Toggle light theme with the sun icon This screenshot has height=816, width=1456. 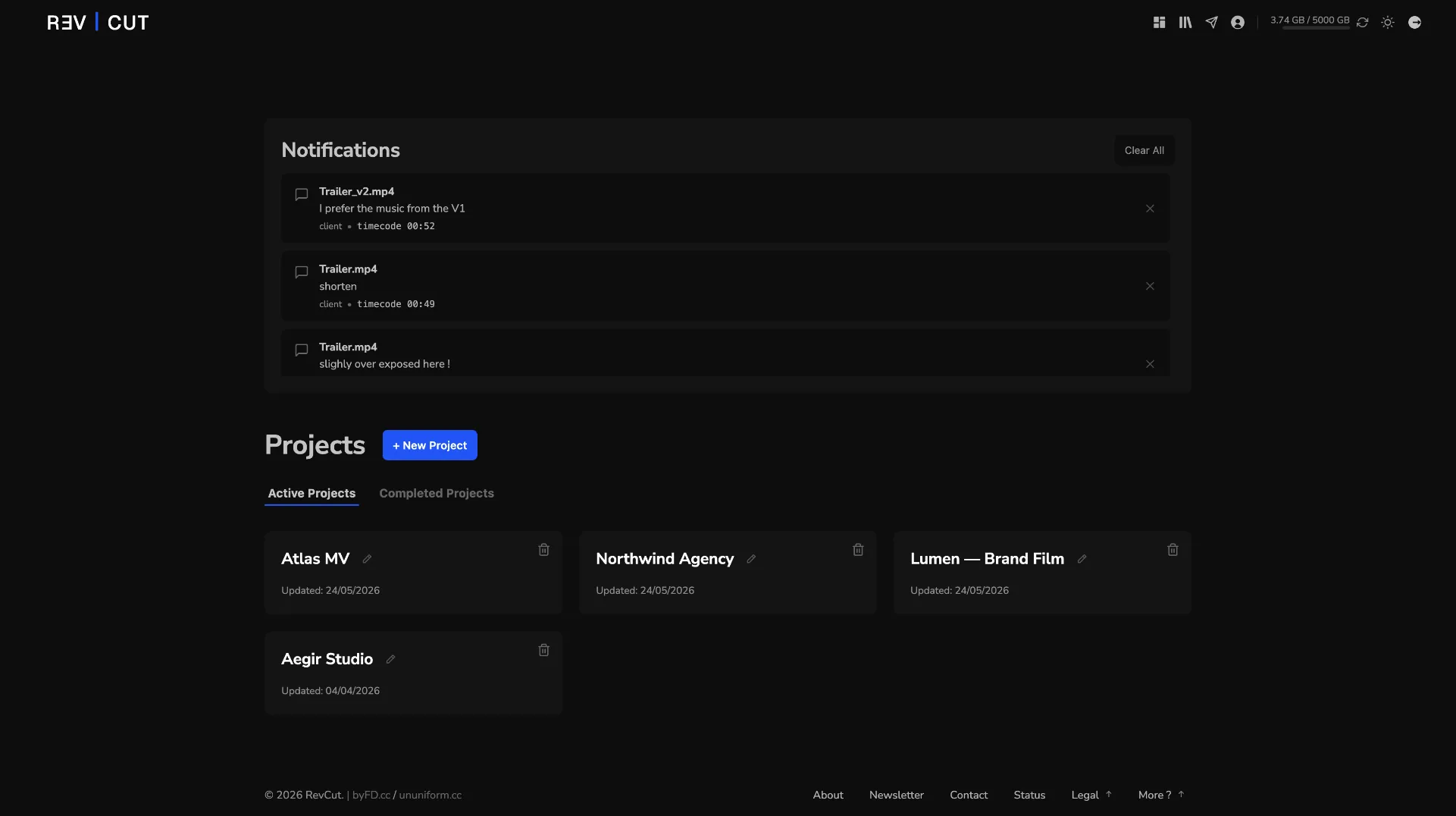click(1388, 23)
